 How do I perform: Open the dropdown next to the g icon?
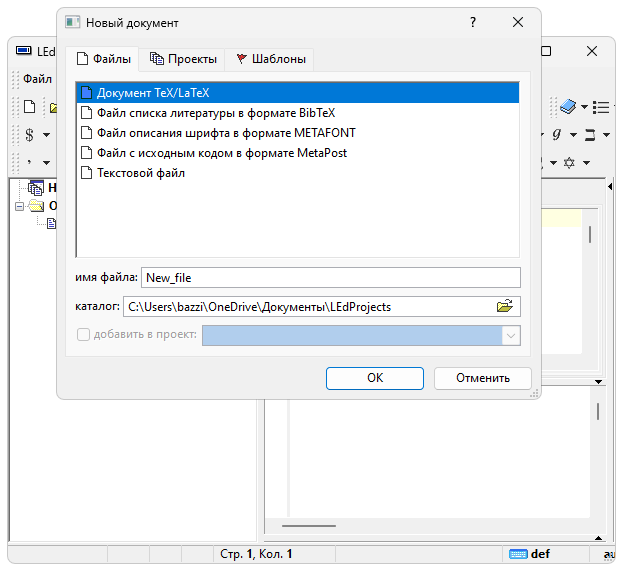pyautogui.click(x=573, y=135)
